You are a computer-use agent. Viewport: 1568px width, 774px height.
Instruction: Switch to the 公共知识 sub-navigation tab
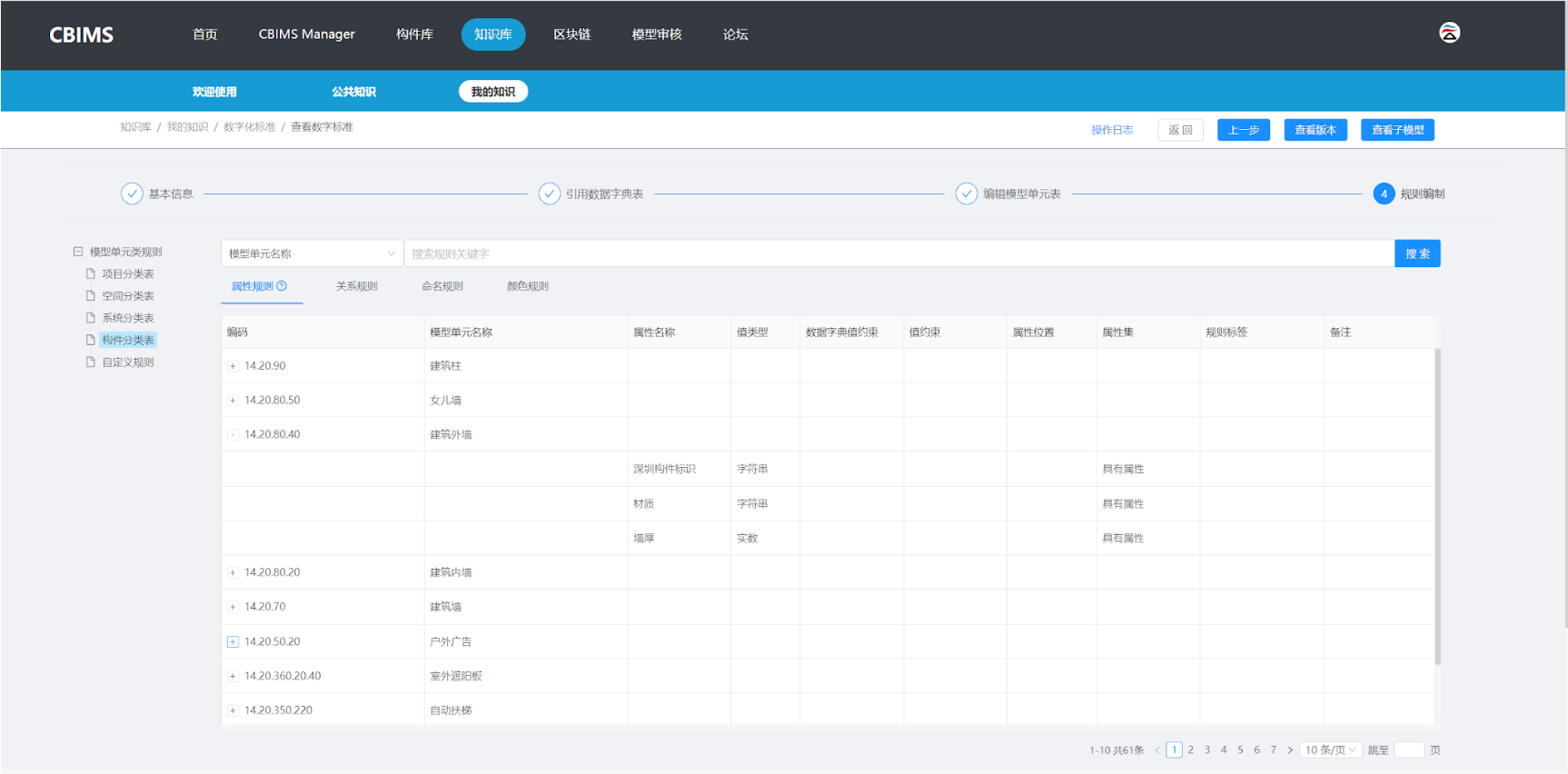tap(353, 92)
